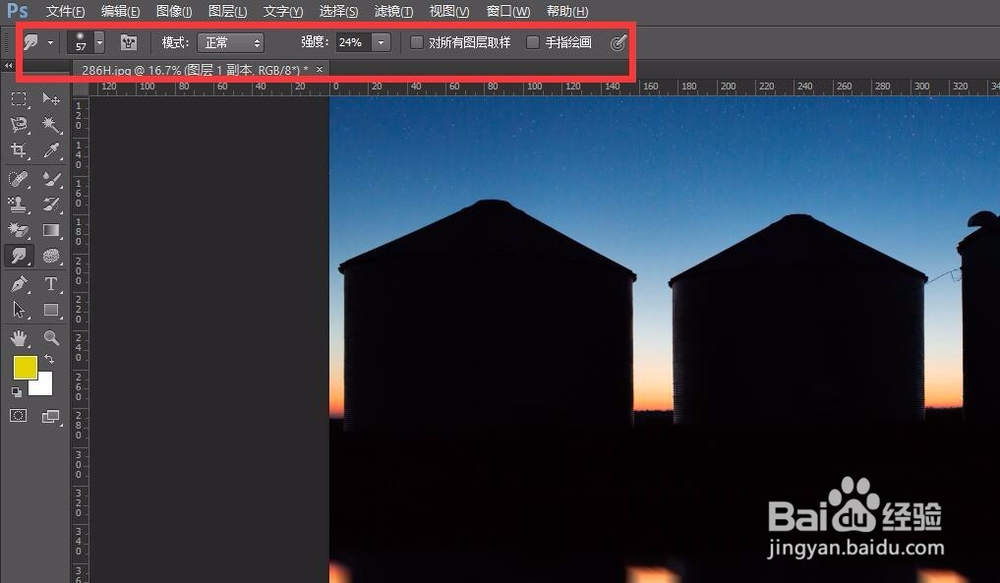Viewport: 1000px width, 583px height.
Task: Close the 286H.jpg document tab
Action: (x=320, y=69)
